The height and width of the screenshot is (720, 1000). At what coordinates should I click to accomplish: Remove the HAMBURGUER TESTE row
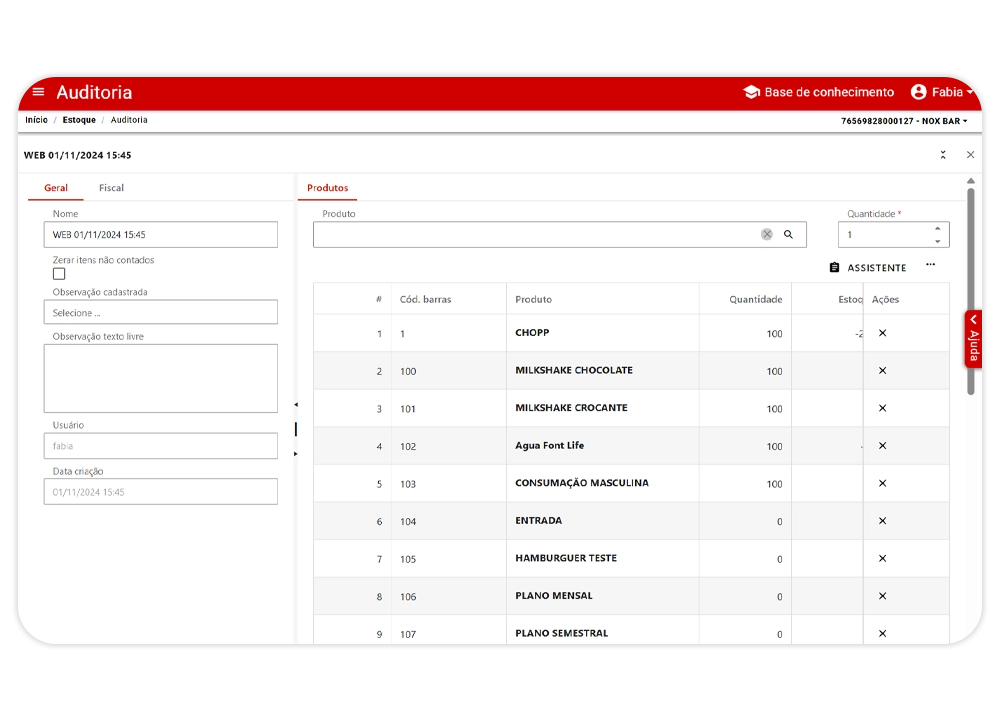(x=883, y=559)
